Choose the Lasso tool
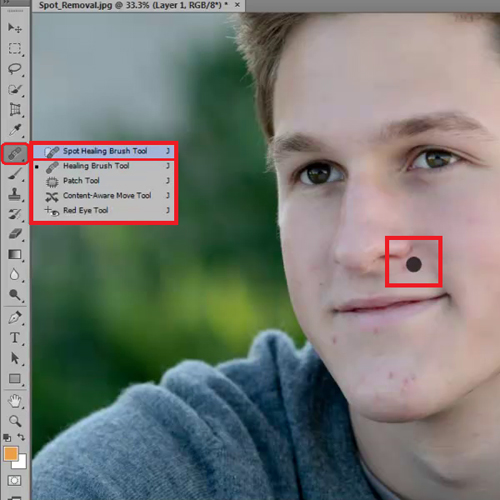500x500 pixels. 15,69
